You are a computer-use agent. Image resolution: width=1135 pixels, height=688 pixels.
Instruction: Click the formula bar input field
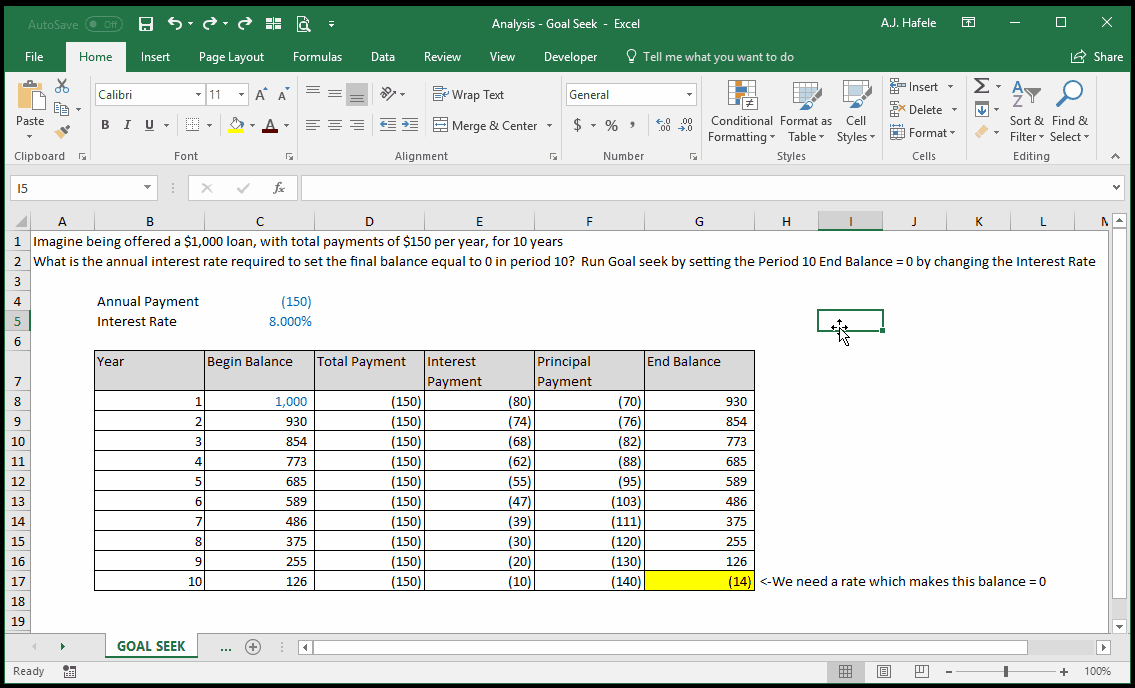[x=705, y=188]
